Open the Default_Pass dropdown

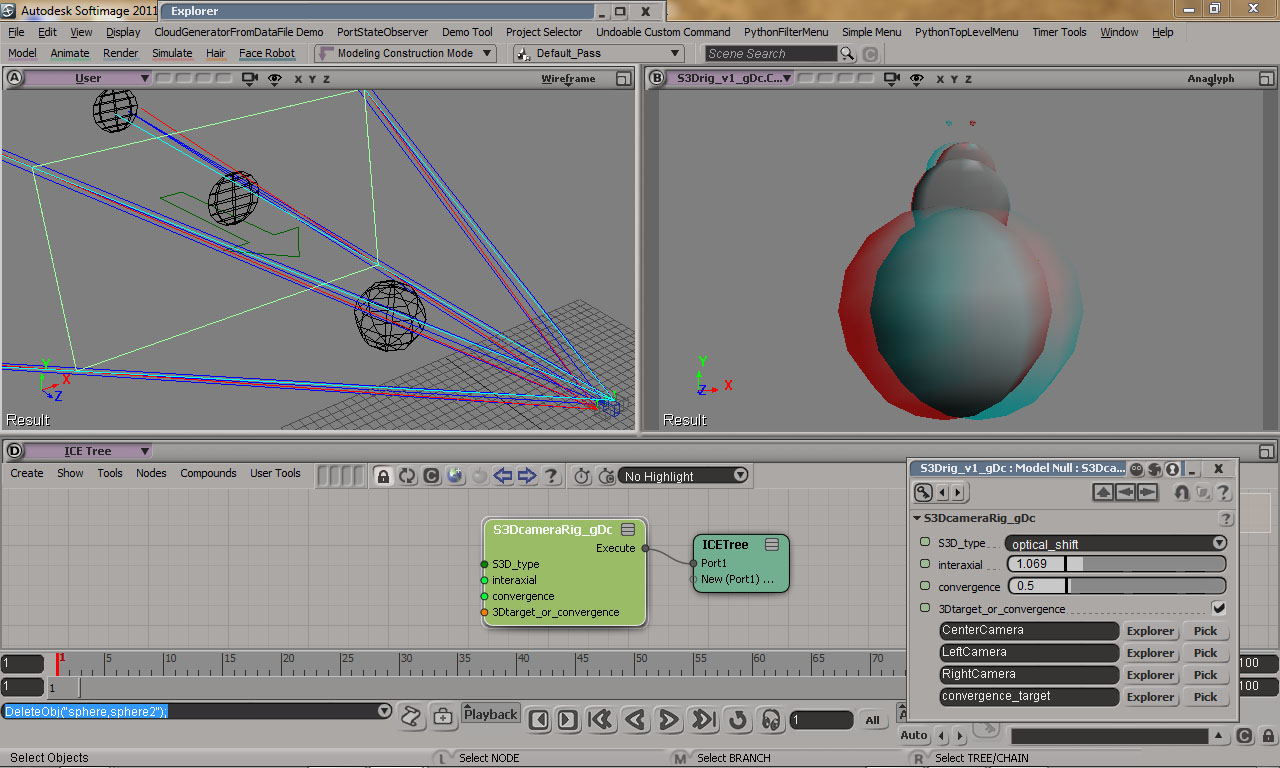[x=599, y=53]
